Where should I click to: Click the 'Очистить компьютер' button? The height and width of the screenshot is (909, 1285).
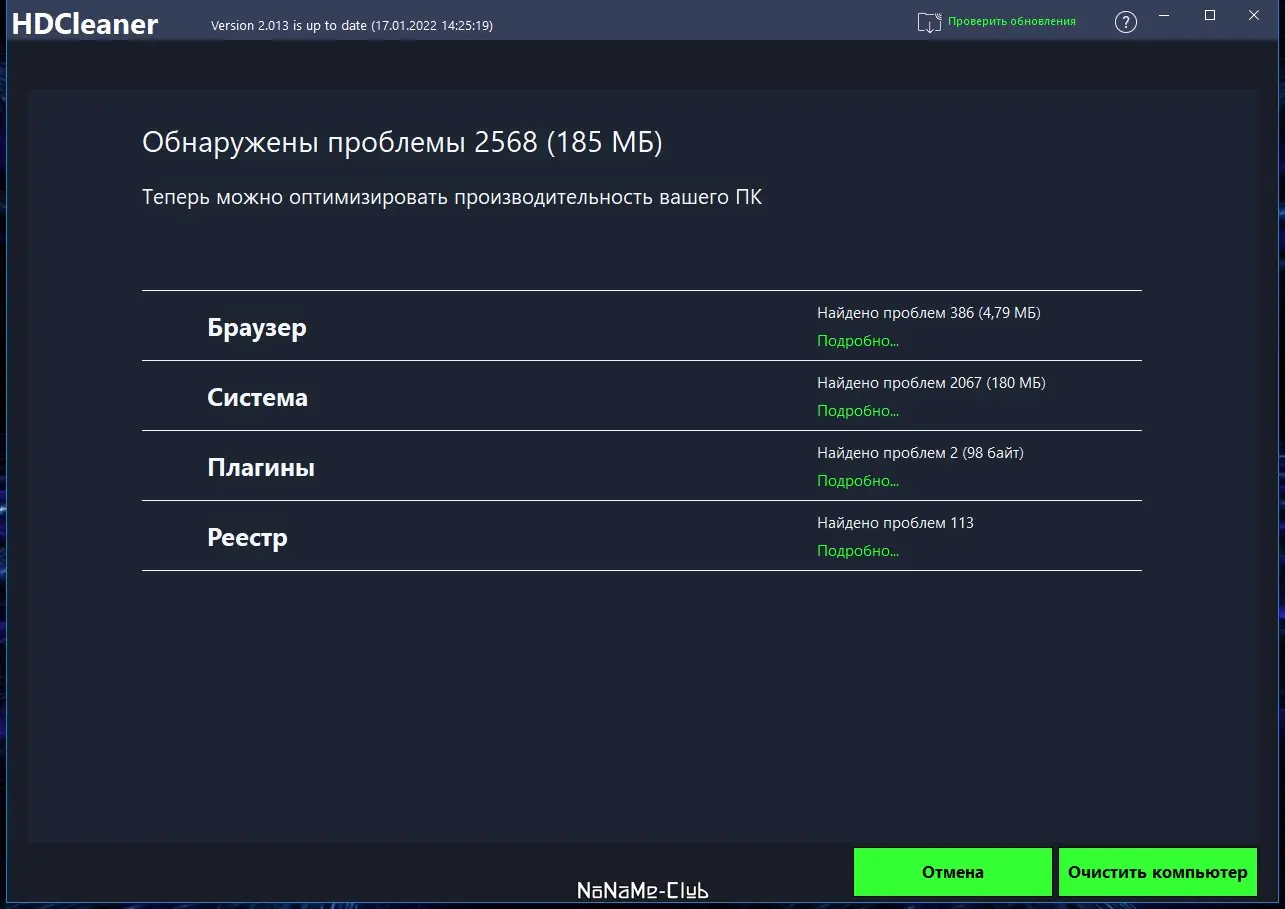(x=1158, y=872)
